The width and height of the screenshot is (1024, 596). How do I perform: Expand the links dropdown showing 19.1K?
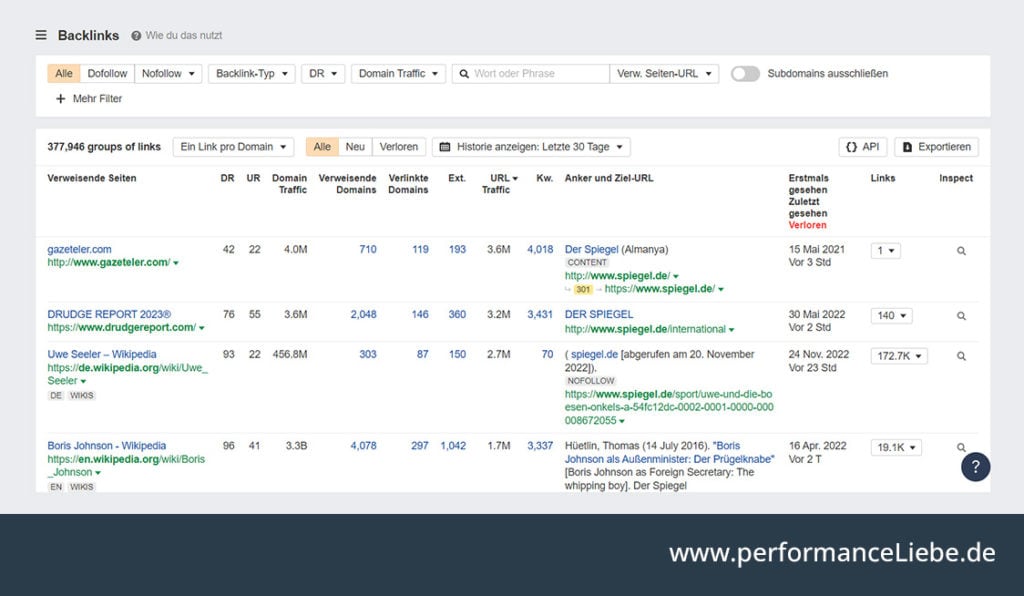click(x=896, y=447)
